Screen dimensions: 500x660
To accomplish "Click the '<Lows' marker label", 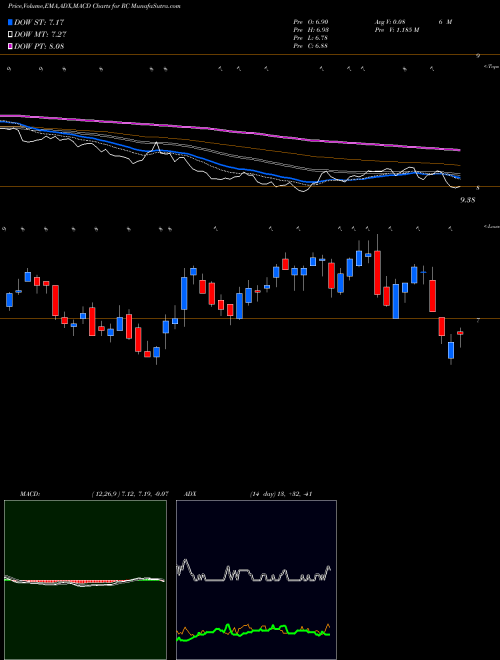I will (x=491, y=226).
